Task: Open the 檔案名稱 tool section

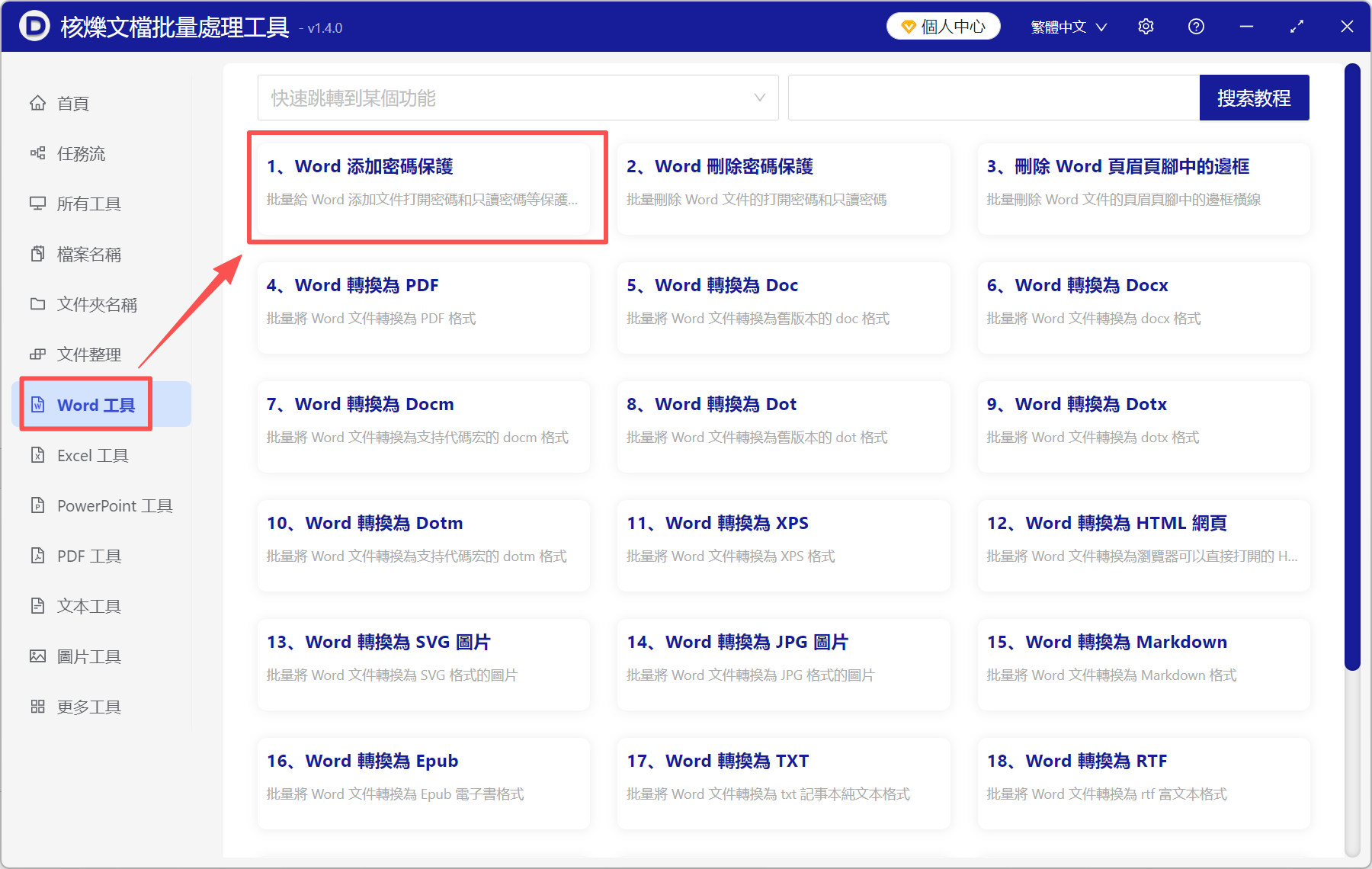Action: pyautogui.click(x=89, y=254)
